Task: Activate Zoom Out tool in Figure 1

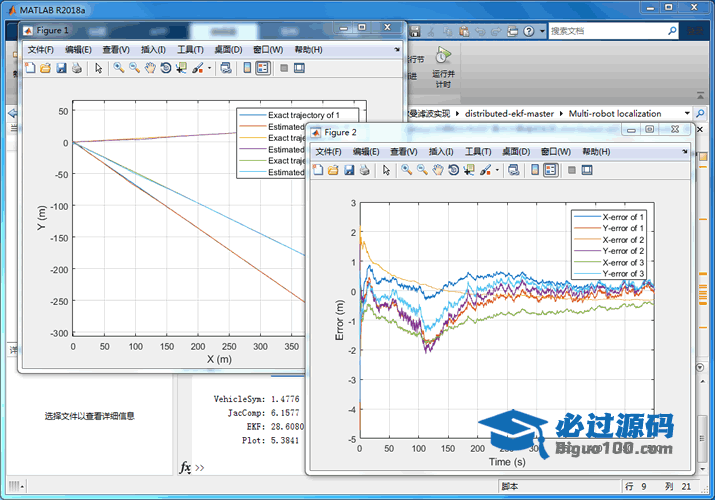Action: (x=135, y=68)
